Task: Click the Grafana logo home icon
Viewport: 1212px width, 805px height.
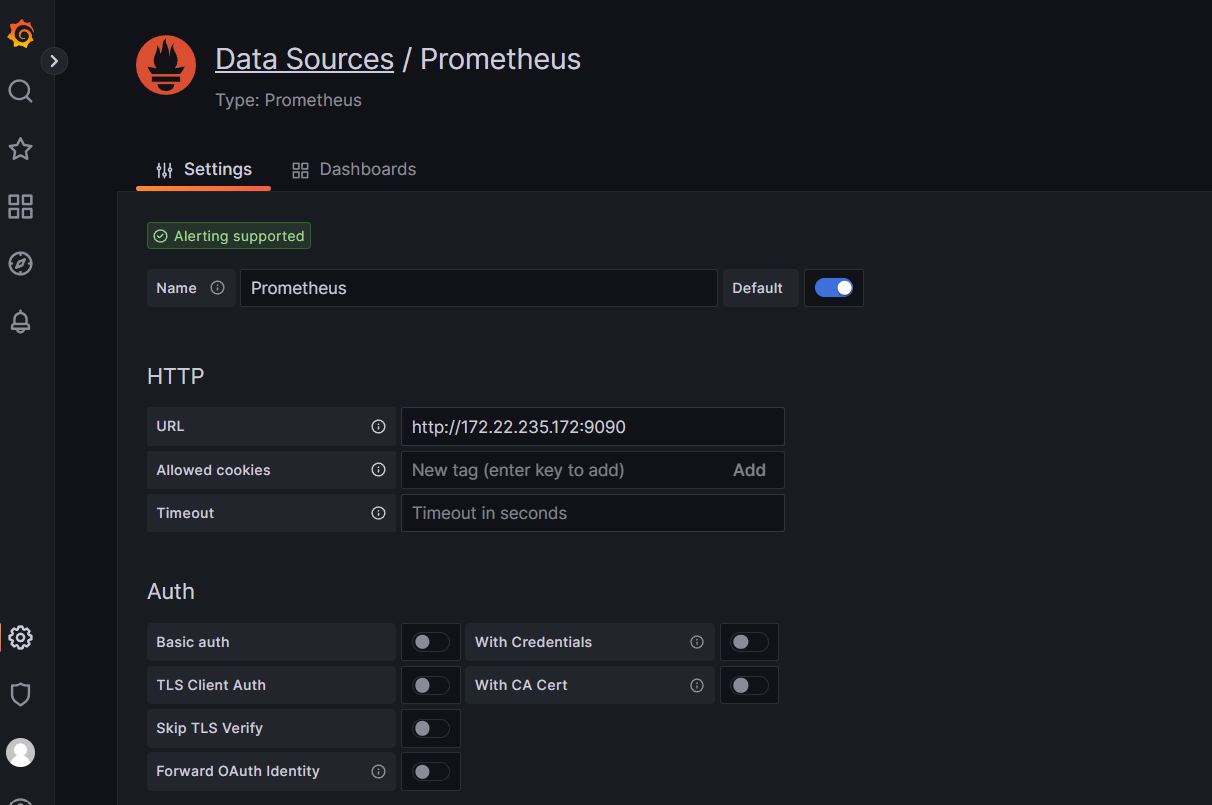Action: [21, 35]
